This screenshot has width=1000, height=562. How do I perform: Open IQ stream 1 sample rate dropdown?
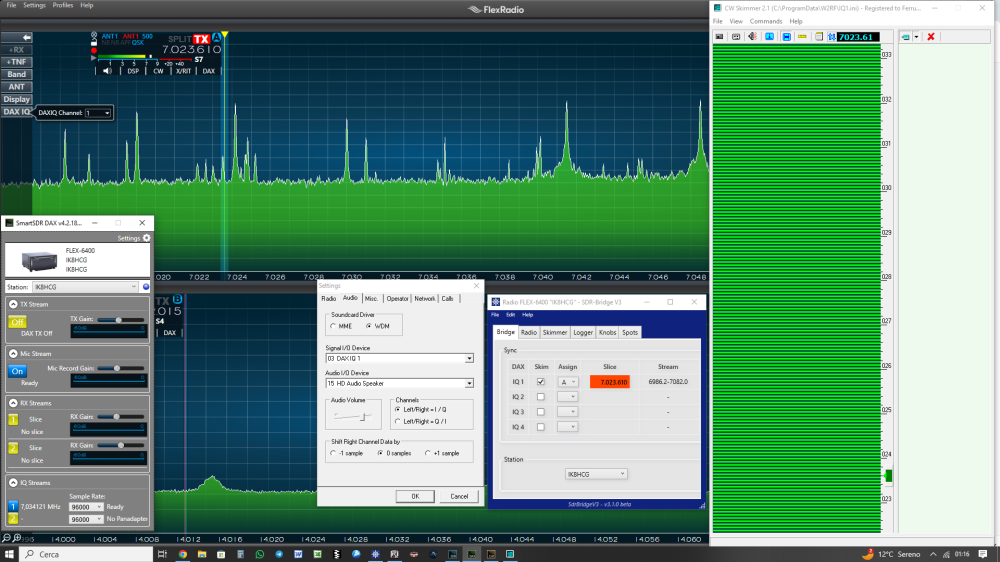coord(86,507)
